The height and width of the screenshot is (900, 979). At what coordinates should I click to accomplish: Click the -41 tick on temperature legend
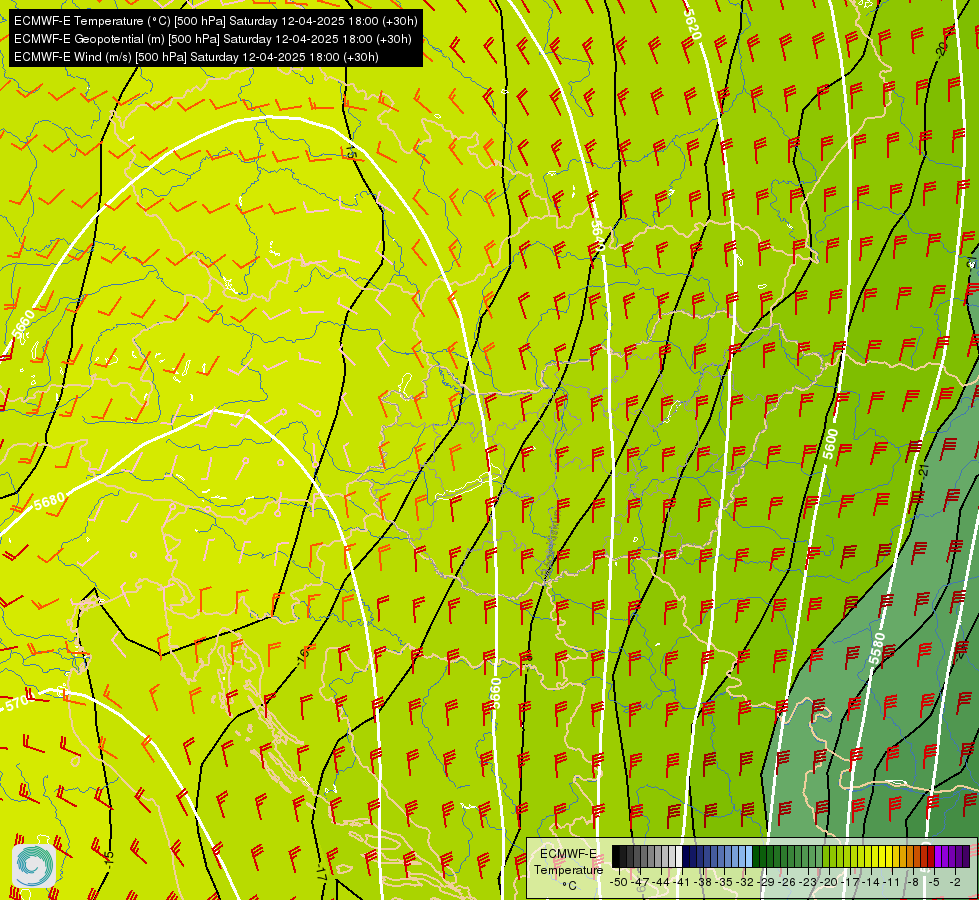click(682, 882)
